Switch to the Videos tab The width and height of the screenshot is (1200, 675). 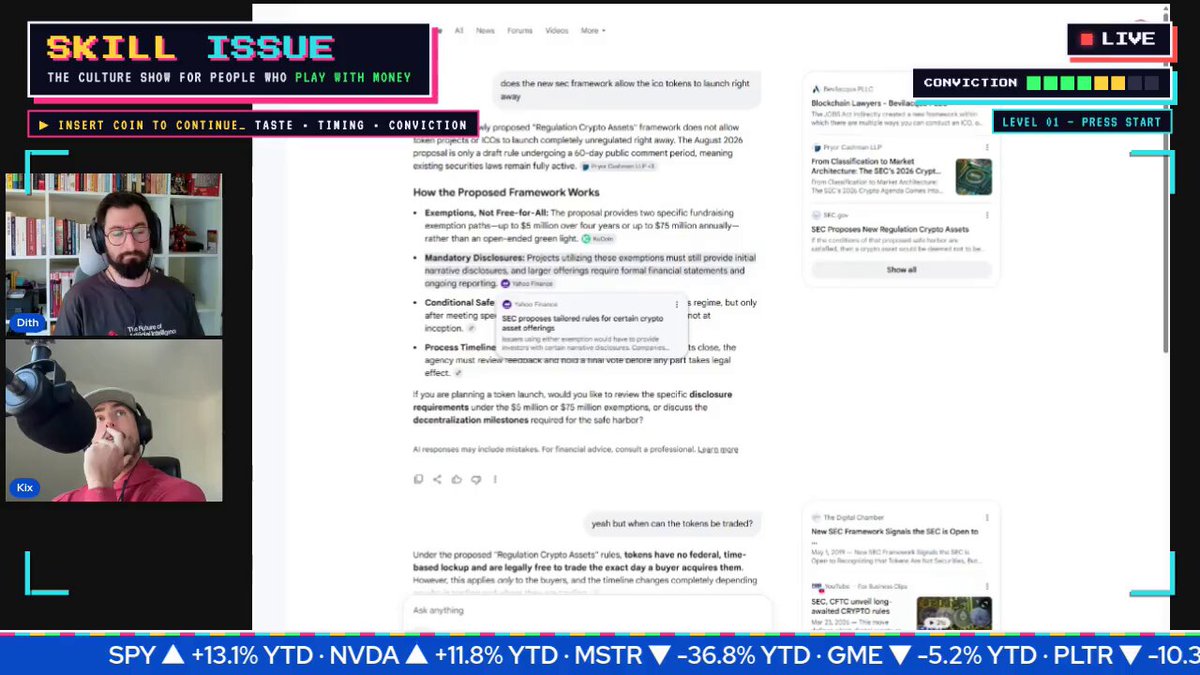tap(557, 31)
